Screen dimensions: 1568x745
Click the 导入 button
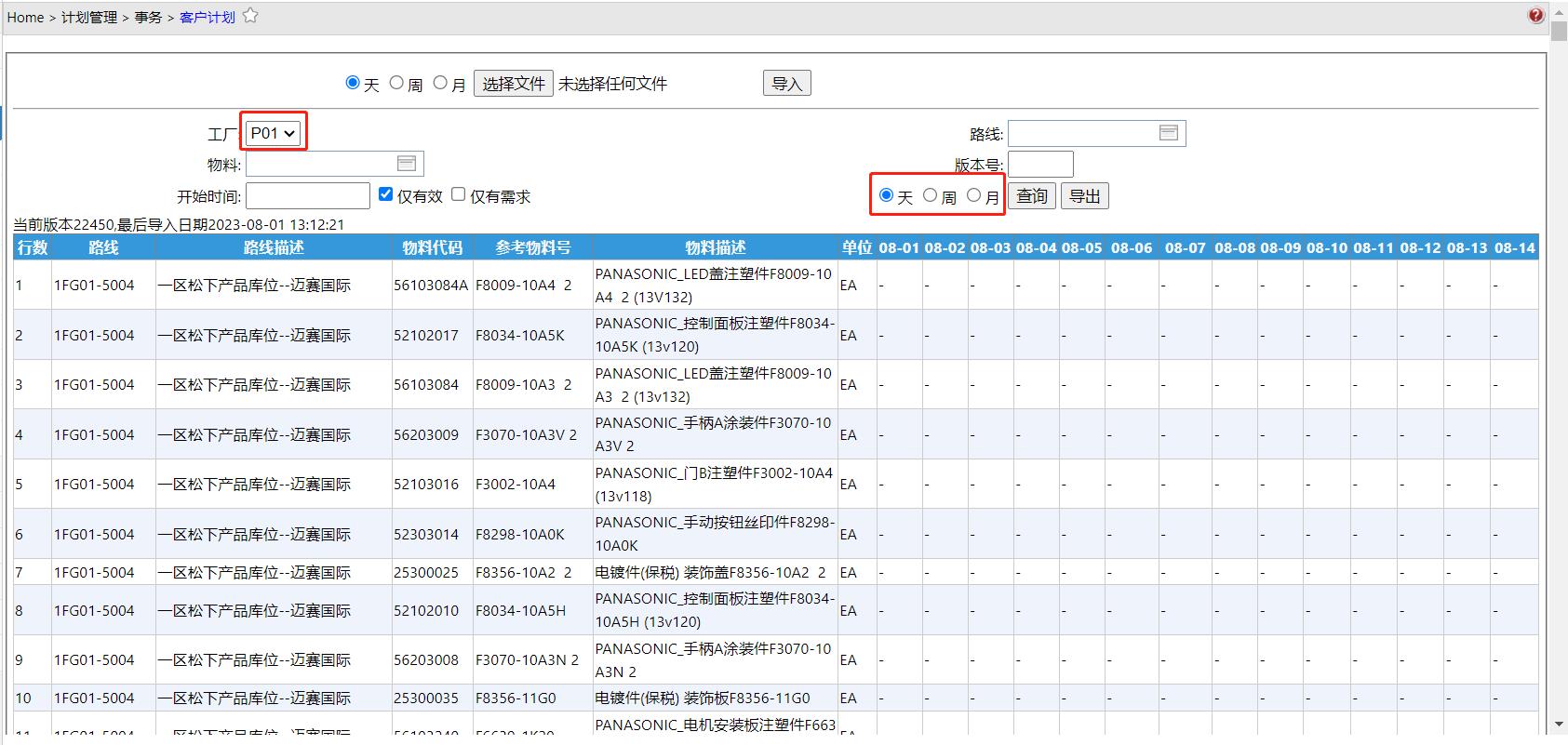(x=787, y=83)
